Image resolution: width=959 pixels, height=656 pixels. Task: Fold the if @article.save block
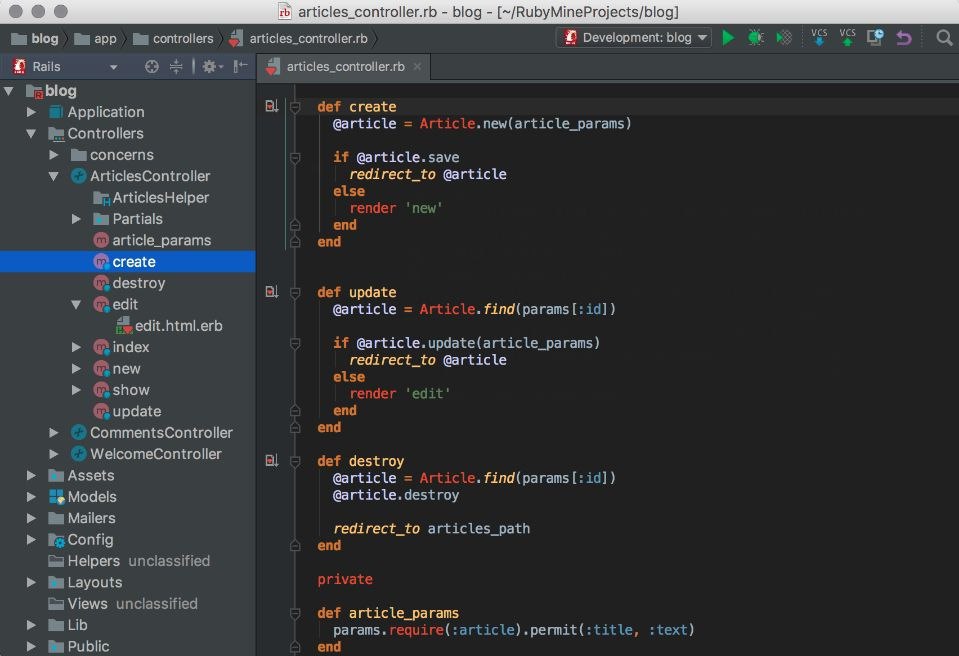click(x=295, y=158)
